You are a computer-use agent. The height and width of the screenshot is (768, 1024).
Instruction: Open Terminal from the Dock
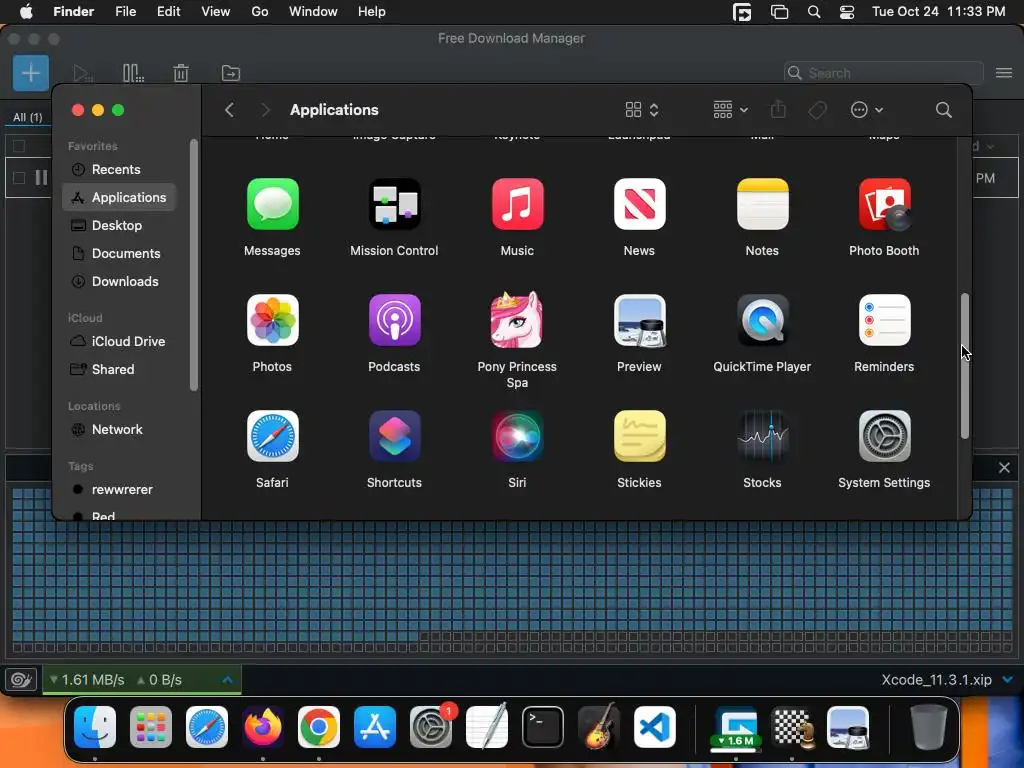pos(543,727)
